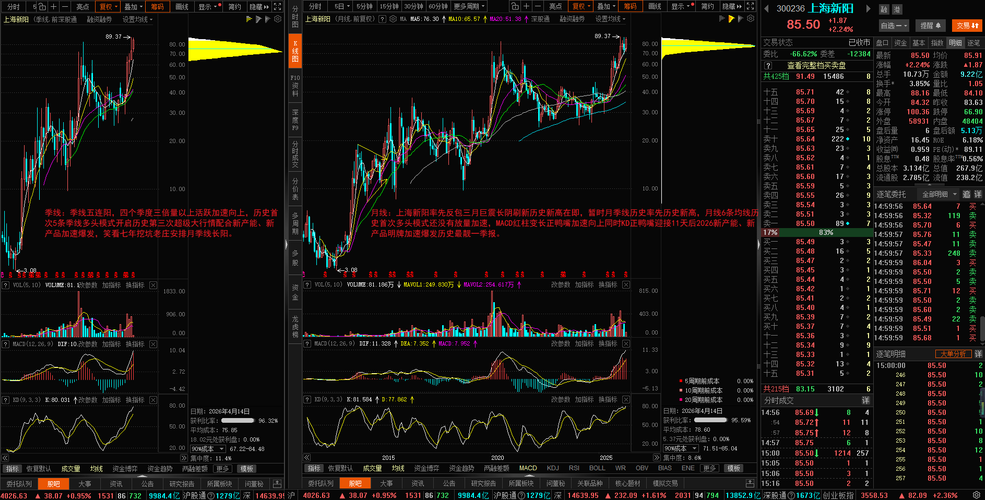Click the 详 button beside 分时成交
The width and height of the screenshot is (985, 500).
click(x=866, y=400)
